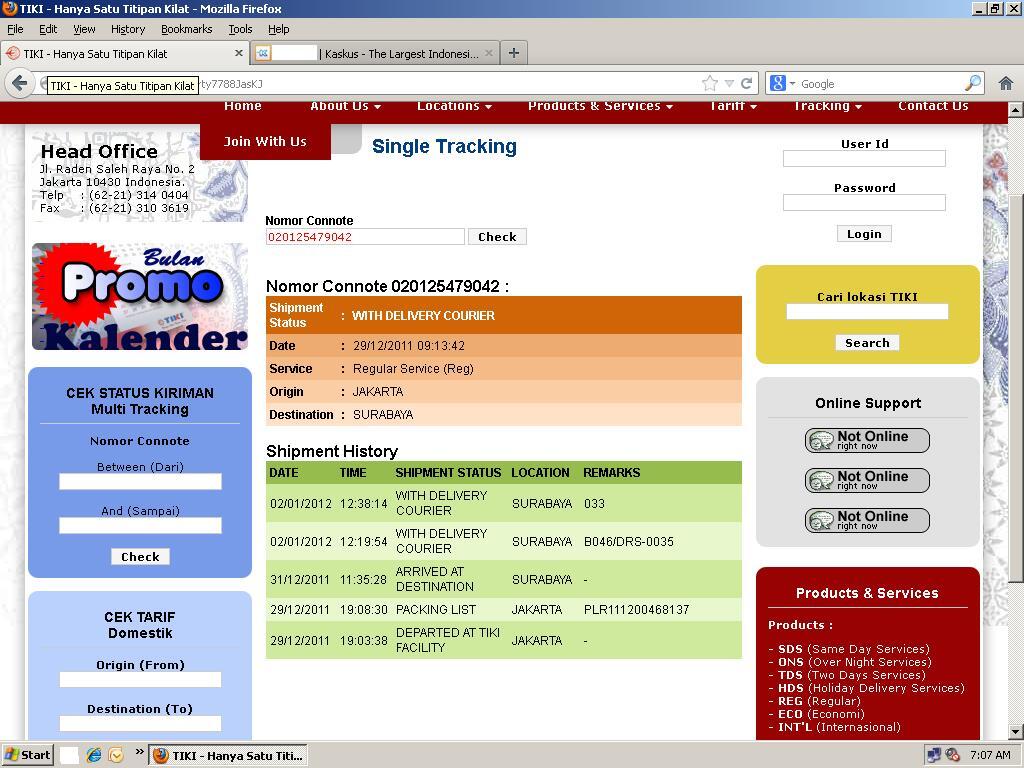1024x768 pixels.
Task: Click the remark B046/DRS-0035
Action: [629, 541]
